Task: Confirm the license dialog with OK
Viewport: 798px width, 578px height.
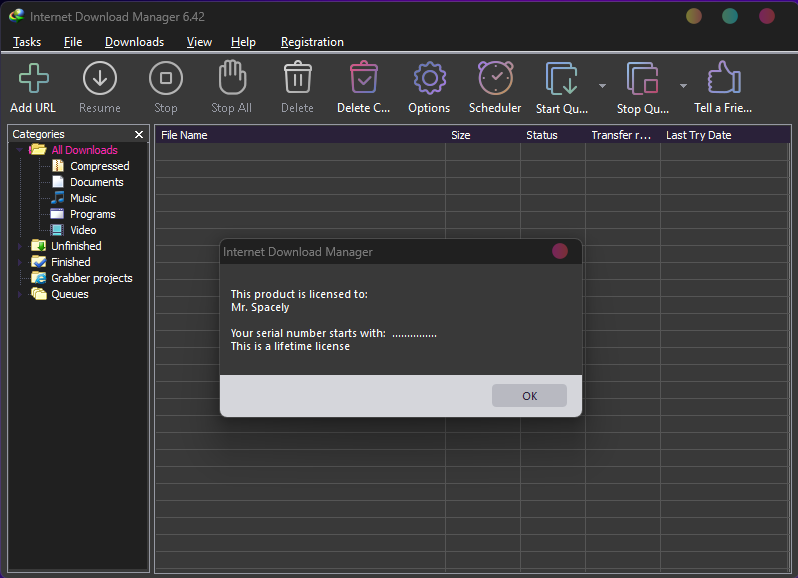Action: [529, 395]
